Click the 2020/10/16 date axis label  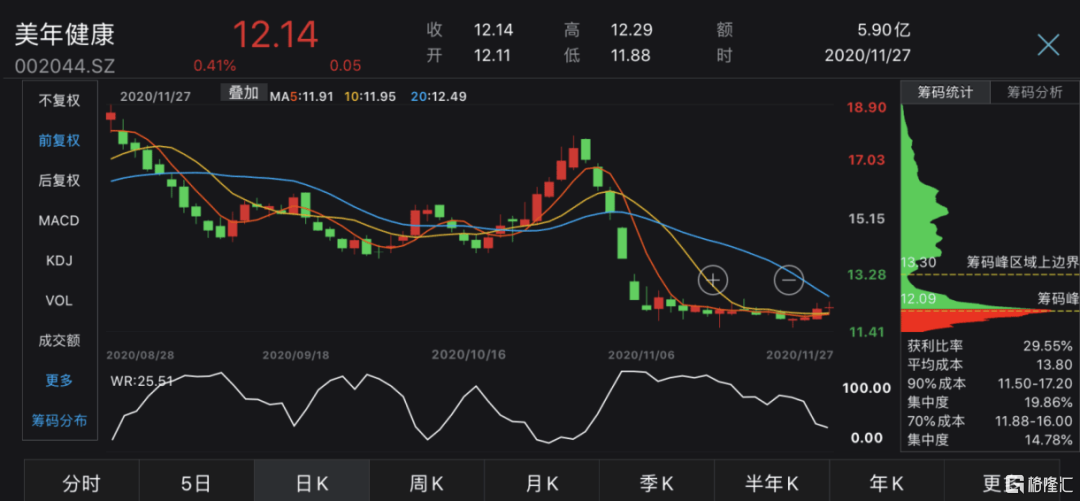(x=468, y=355)
